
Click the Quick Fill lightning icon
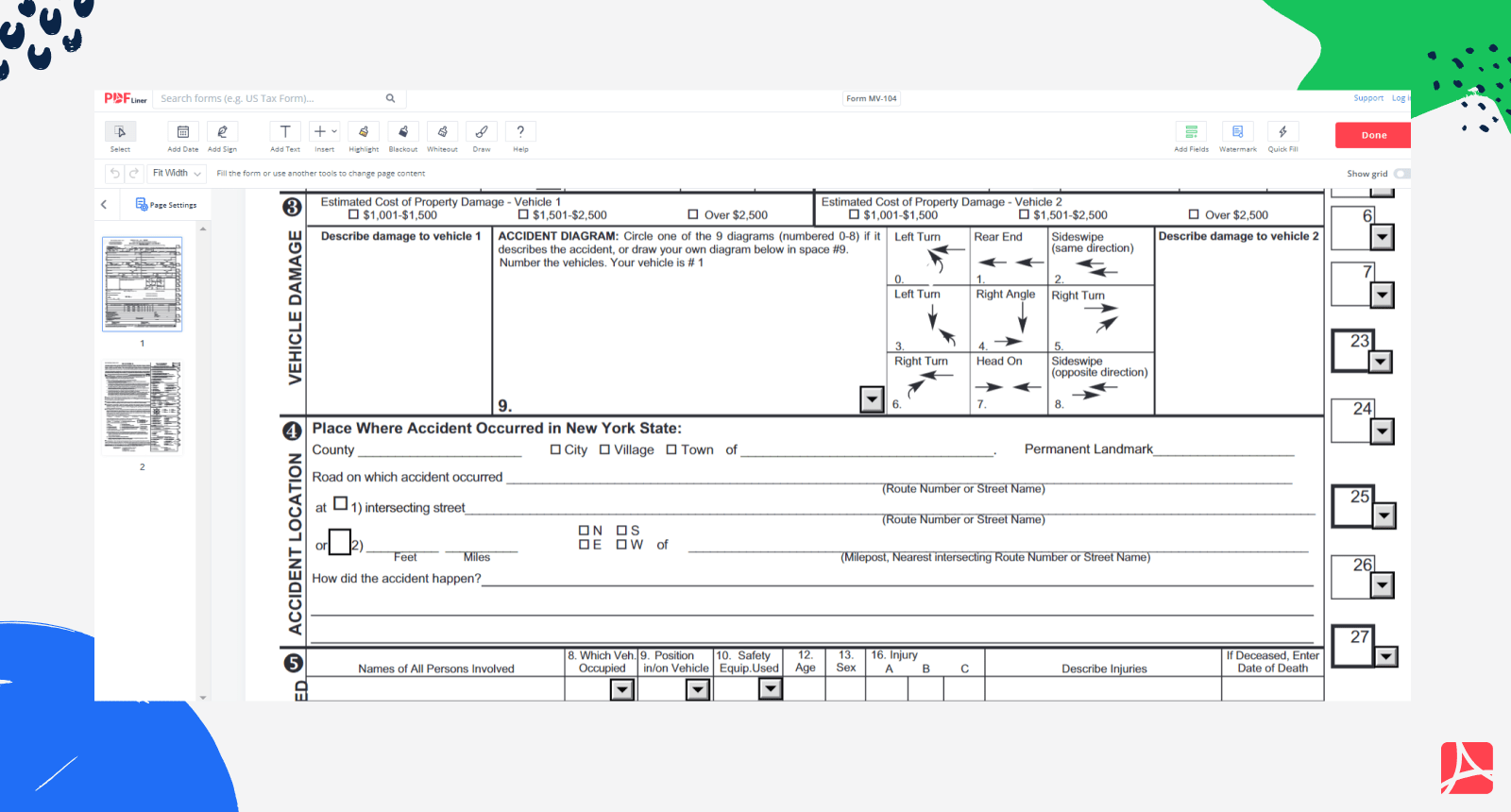(x=1282, y=132)
